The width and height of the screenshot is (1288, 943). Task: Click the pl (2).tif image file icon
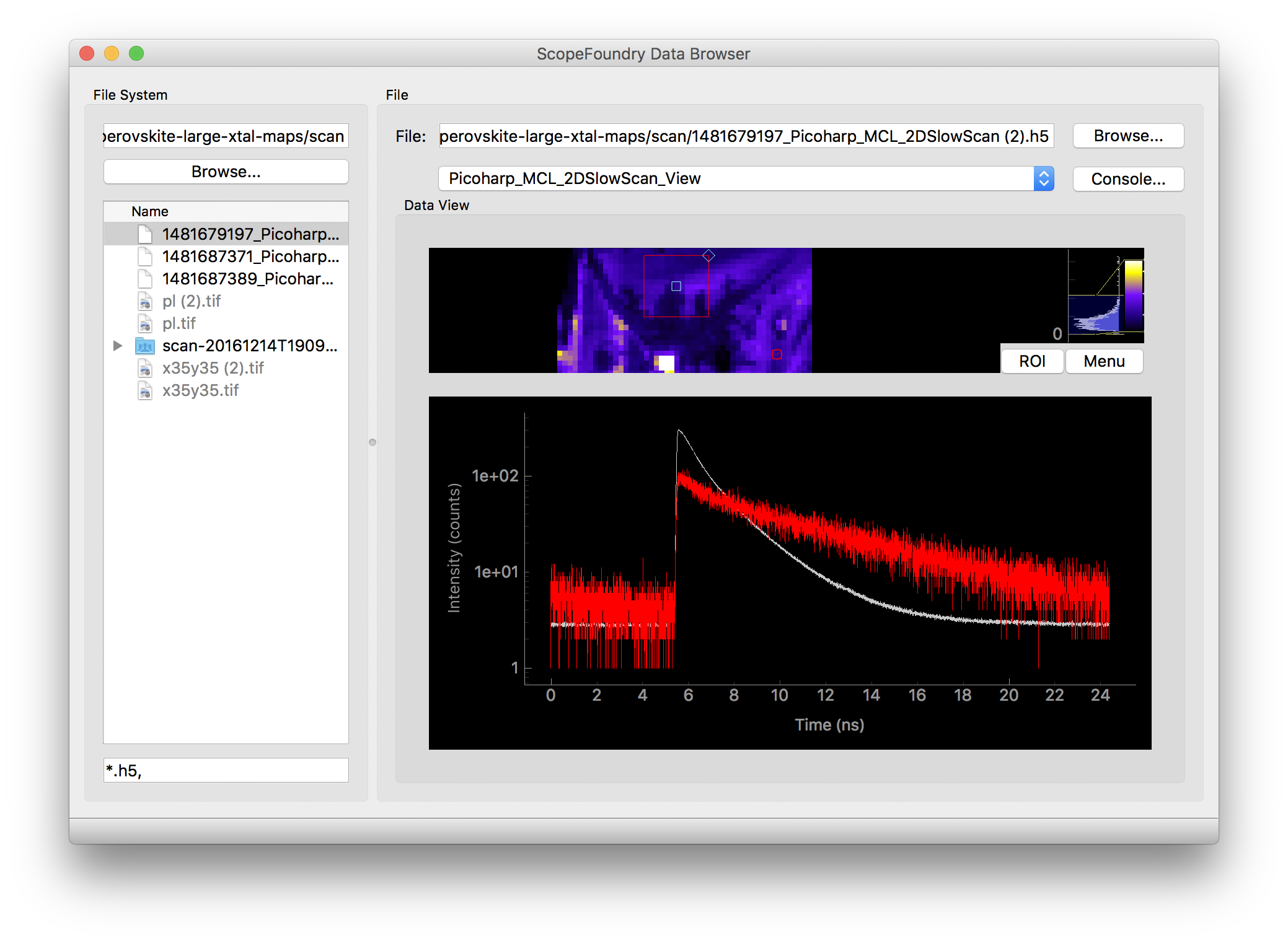(x=145, y=301)
